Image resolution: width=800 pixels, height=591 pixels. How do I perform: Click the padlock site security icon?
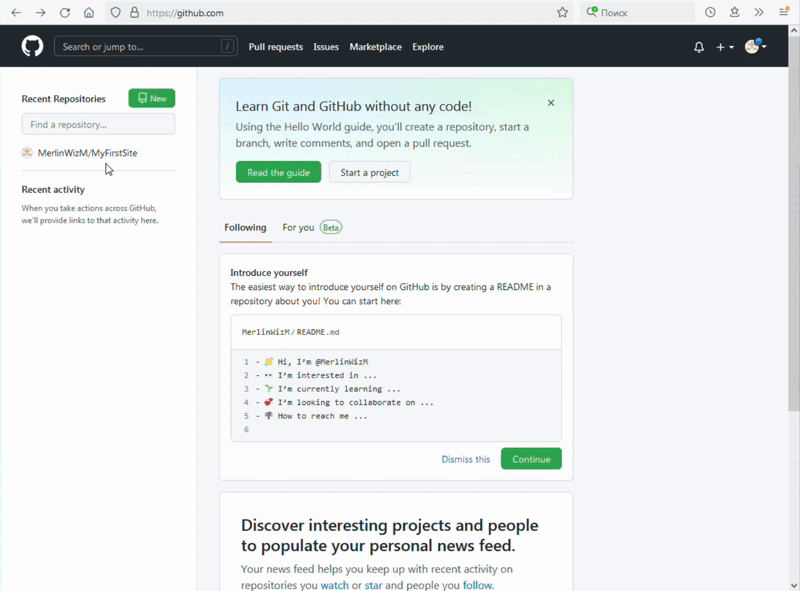134,13
